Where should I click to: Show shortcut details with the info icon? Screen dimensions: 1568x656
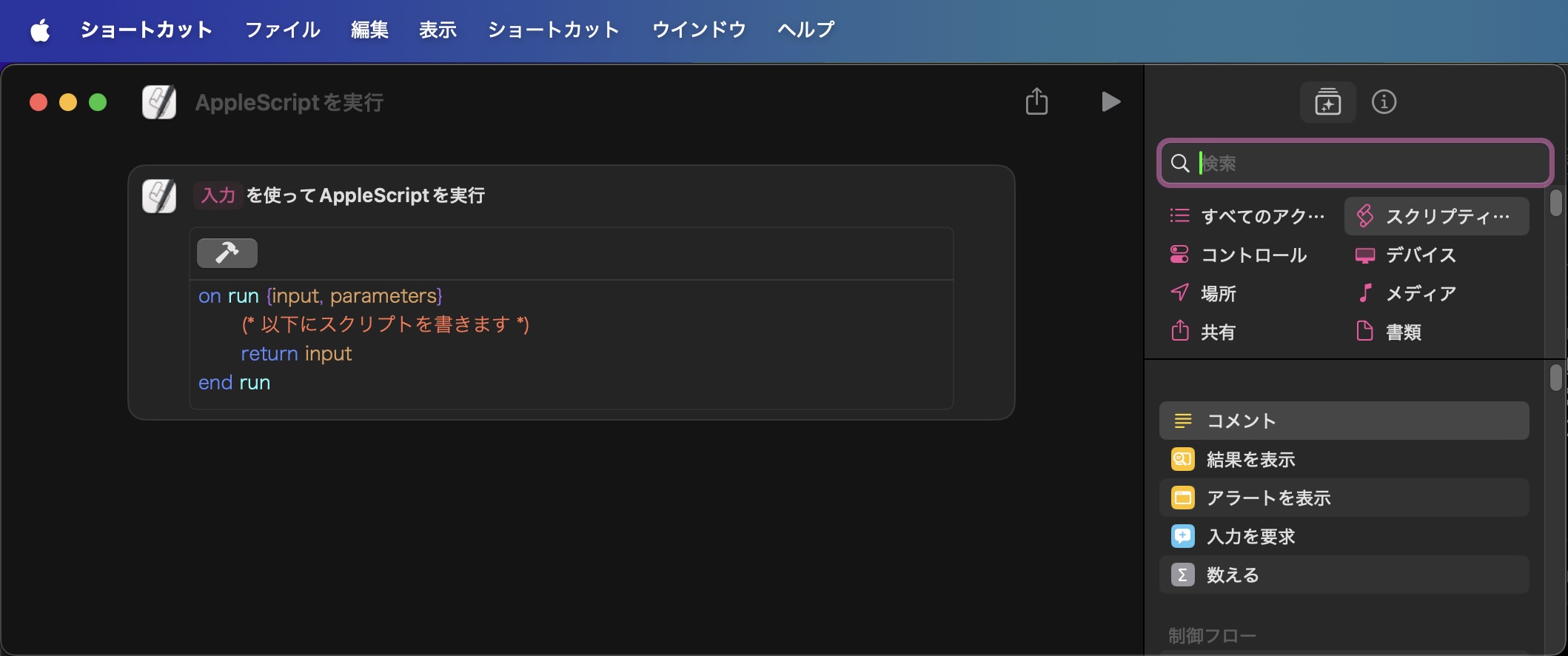click(1384, 102)
